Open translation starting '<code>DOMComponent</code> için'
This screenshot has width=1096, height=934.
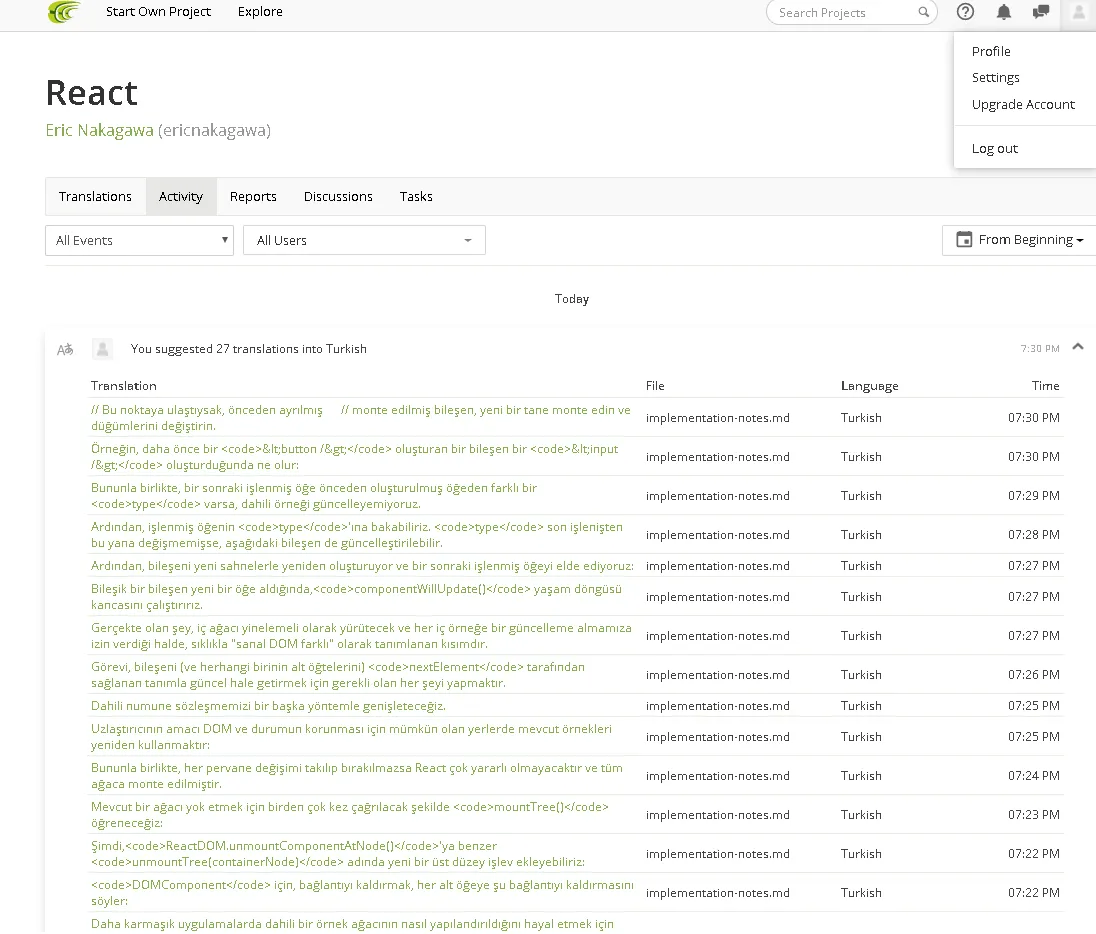click(362, 893)
